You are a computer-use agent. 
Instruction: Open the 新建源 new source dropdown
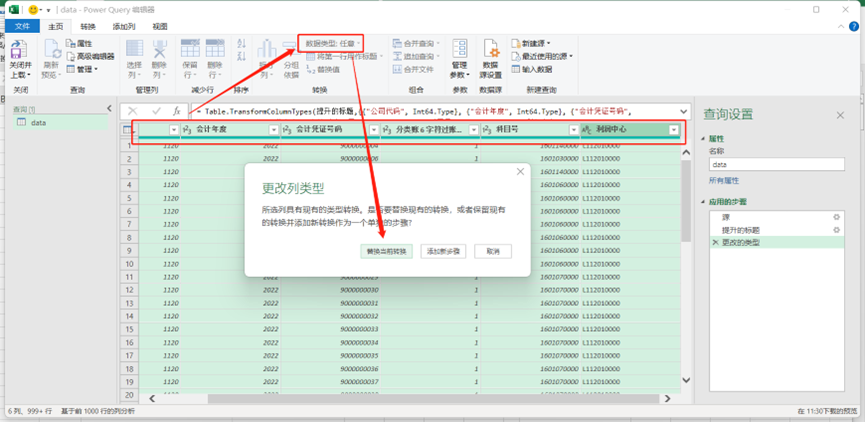[x=531, y=43]
